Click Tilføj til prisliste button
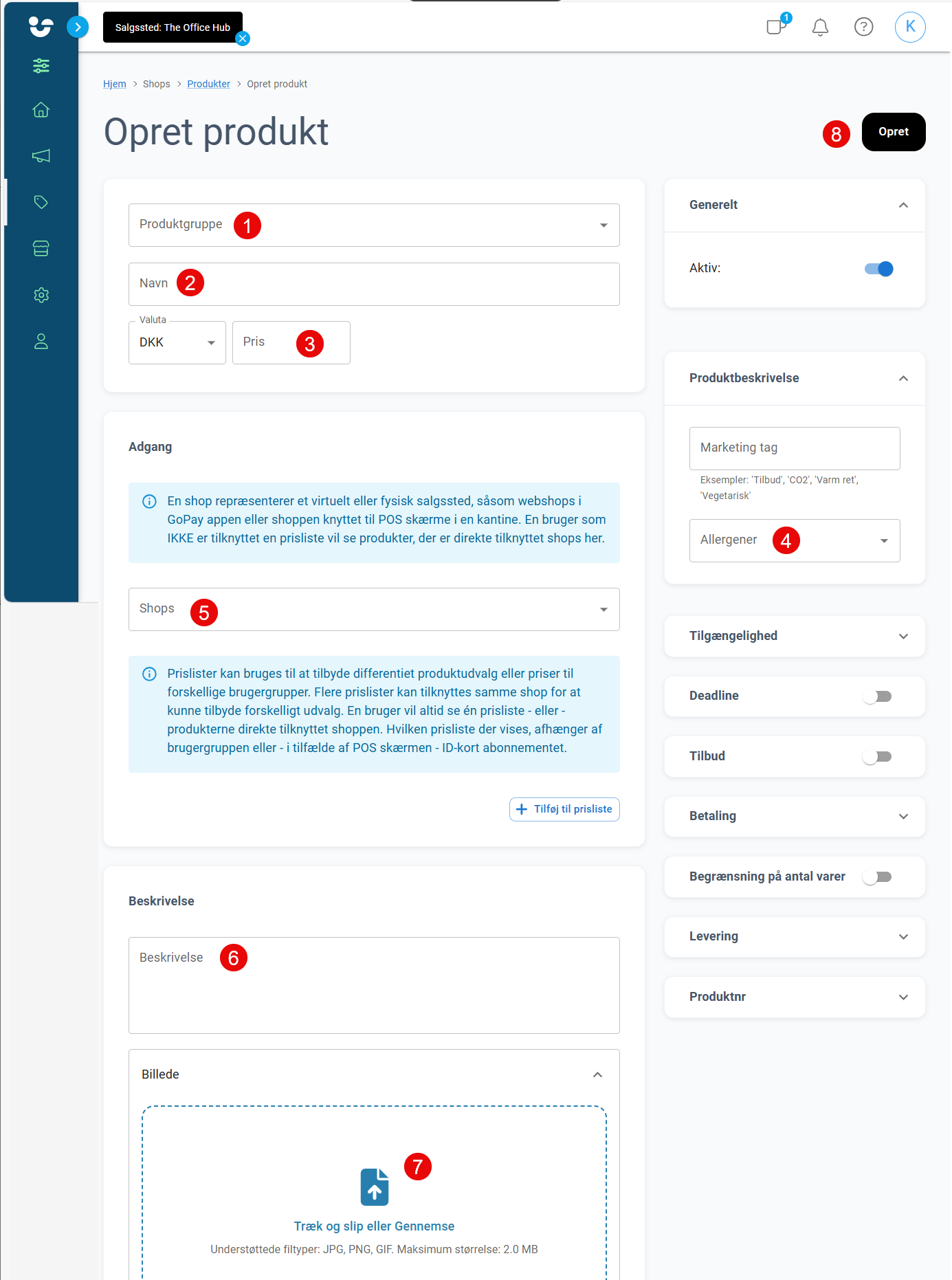 click(564, 809)
